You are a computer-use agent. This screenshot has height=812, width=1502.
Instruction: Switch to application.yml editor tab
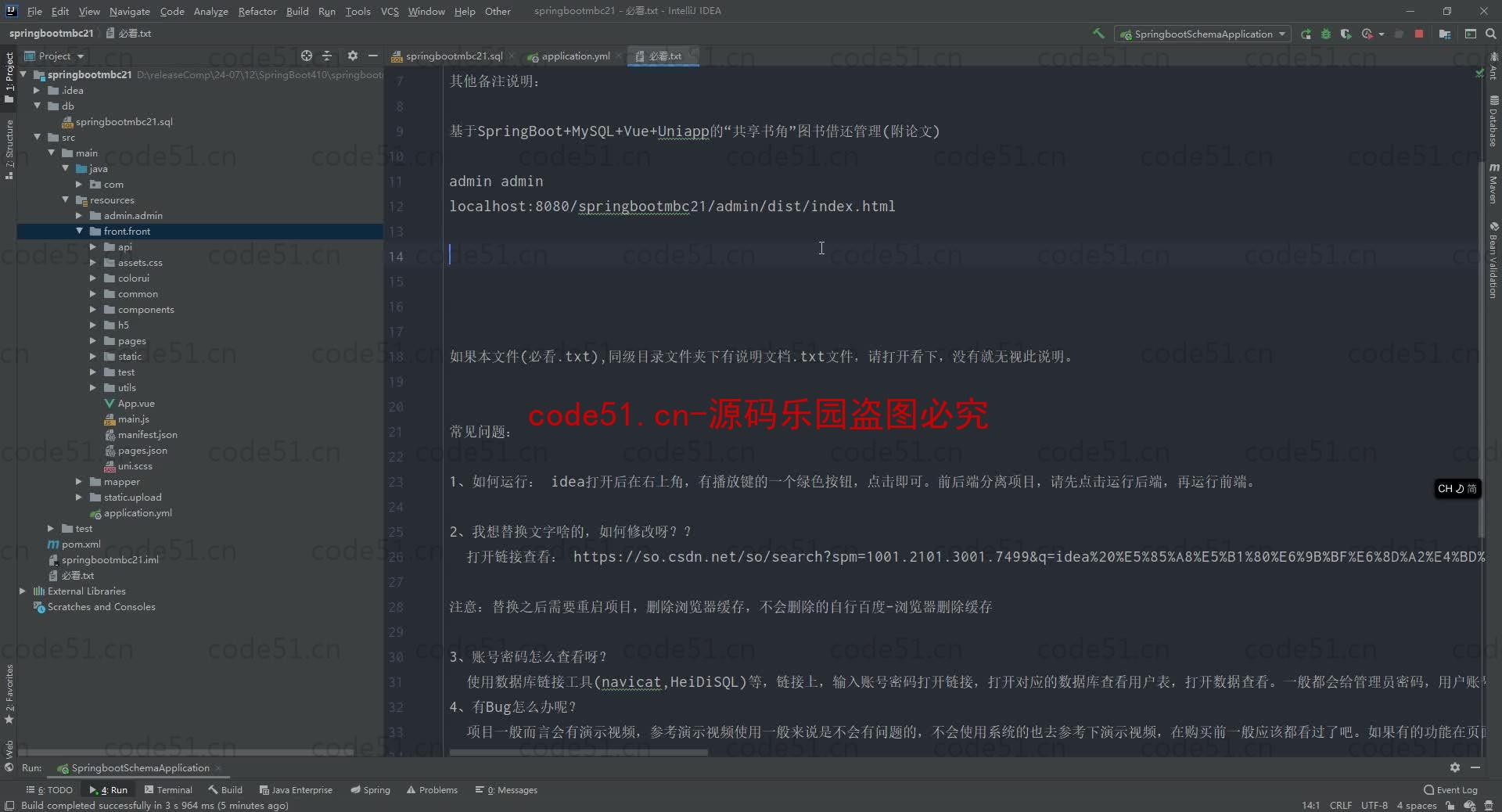tap(575, 56)
